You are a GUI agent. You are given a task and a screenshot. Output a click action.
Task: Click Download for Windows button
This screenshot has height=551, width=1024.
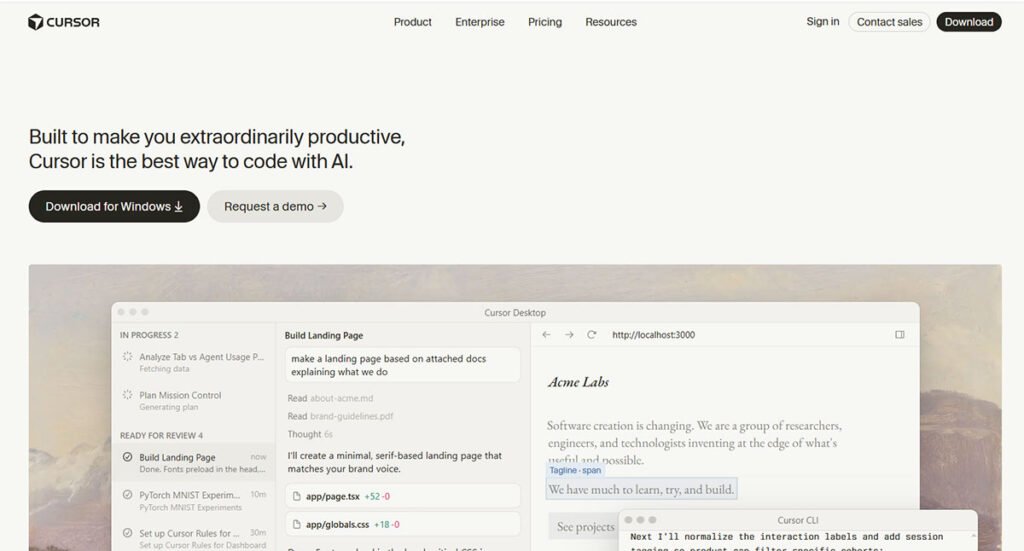[114, 206]
